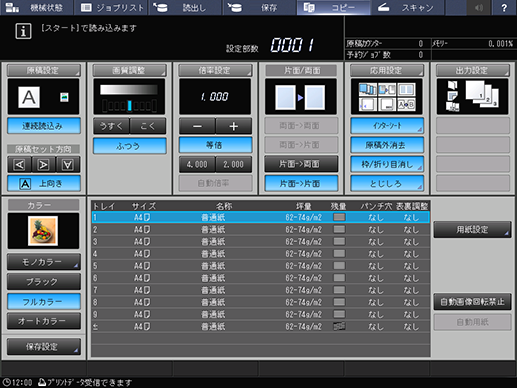Click the density level indicator bar

coord(129,106)
